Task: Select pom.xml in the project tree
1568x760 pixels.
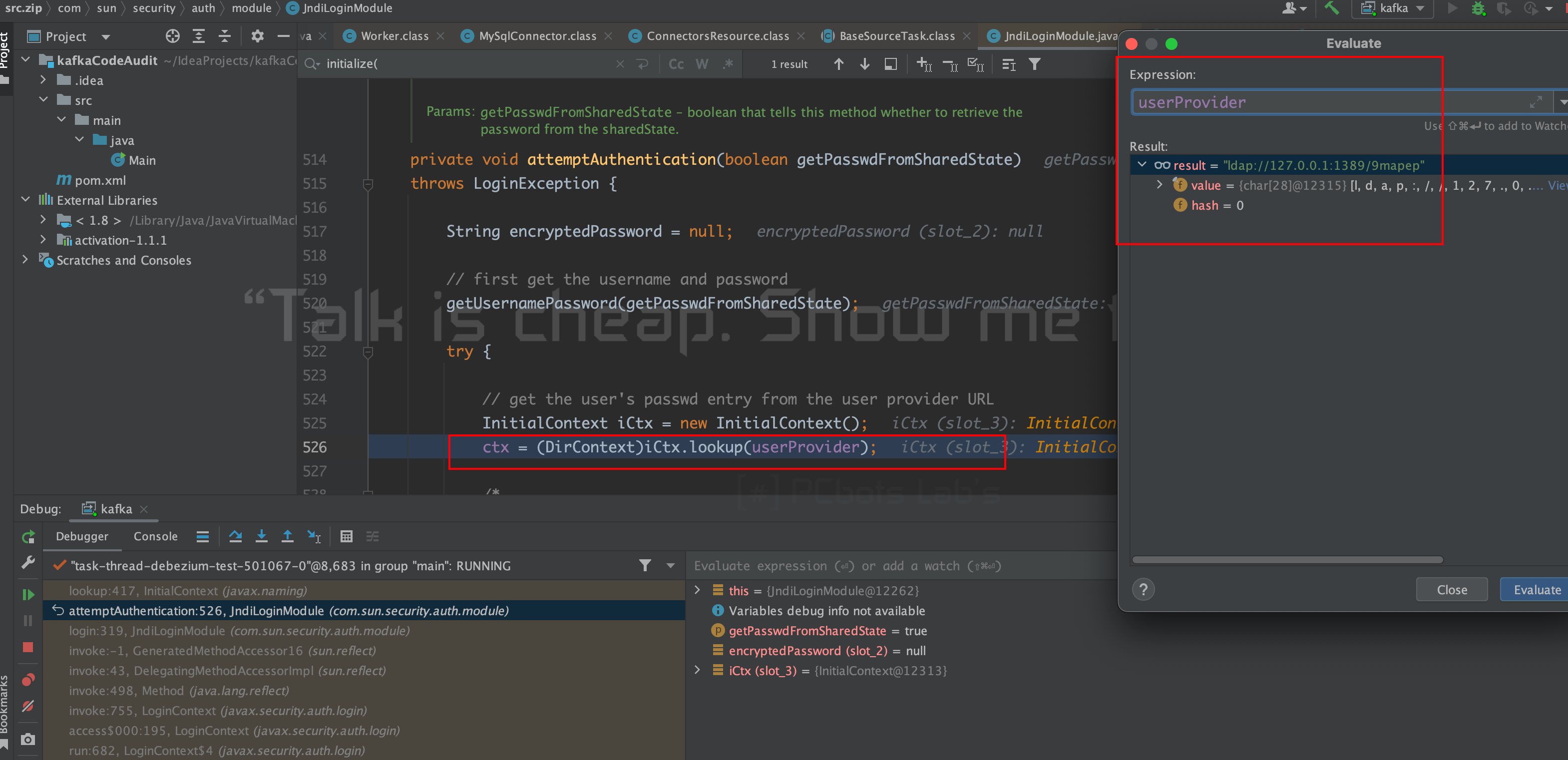Action: [x=100, y=180]
